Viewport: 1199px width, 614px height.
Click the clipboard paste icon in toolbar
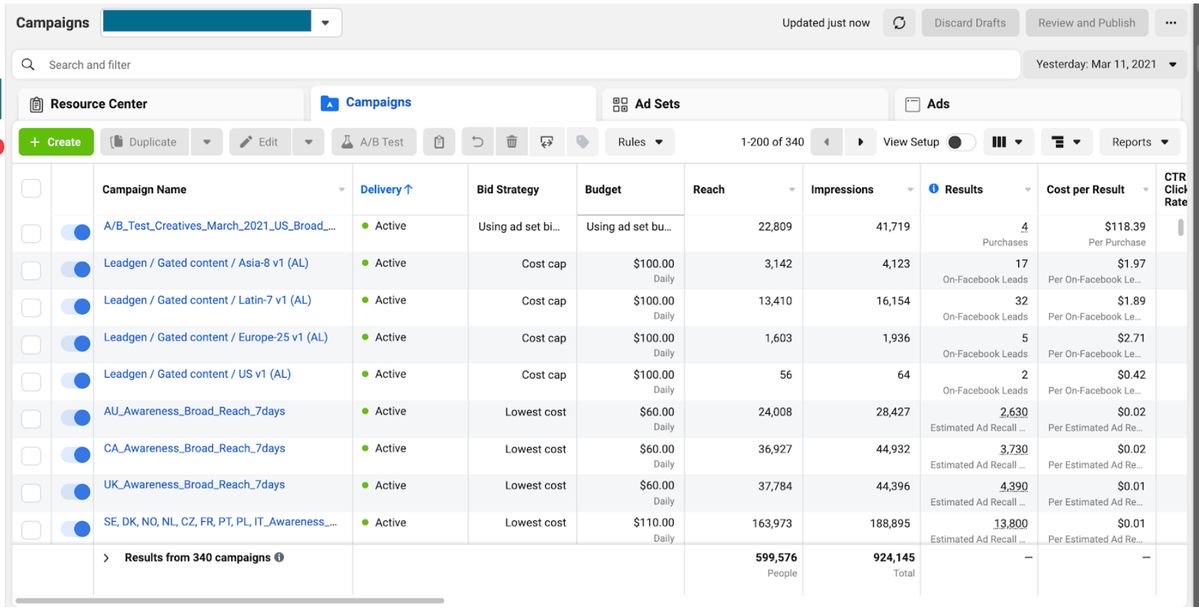(439, 142)
